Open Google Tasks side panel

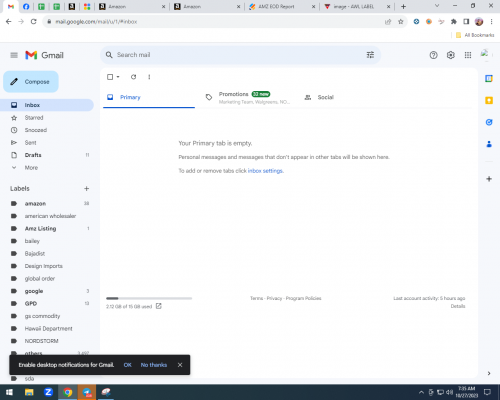(x=489, y=122)
